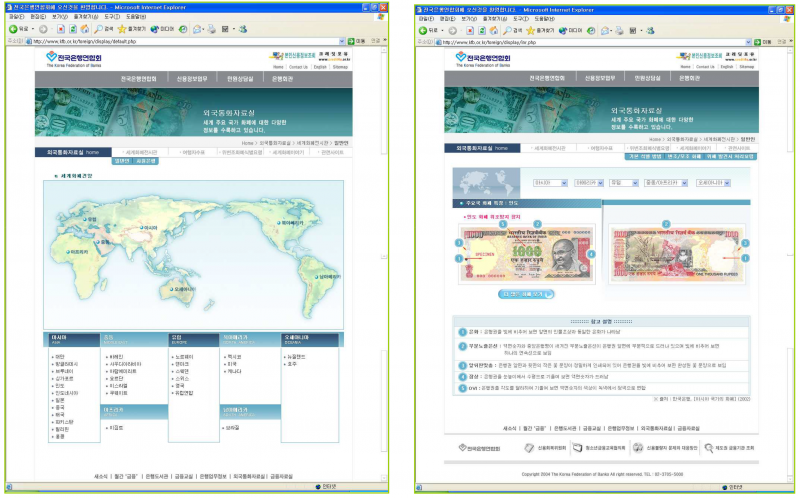Click the Back arrow icon in the left browser window

[x=13, y=29]
